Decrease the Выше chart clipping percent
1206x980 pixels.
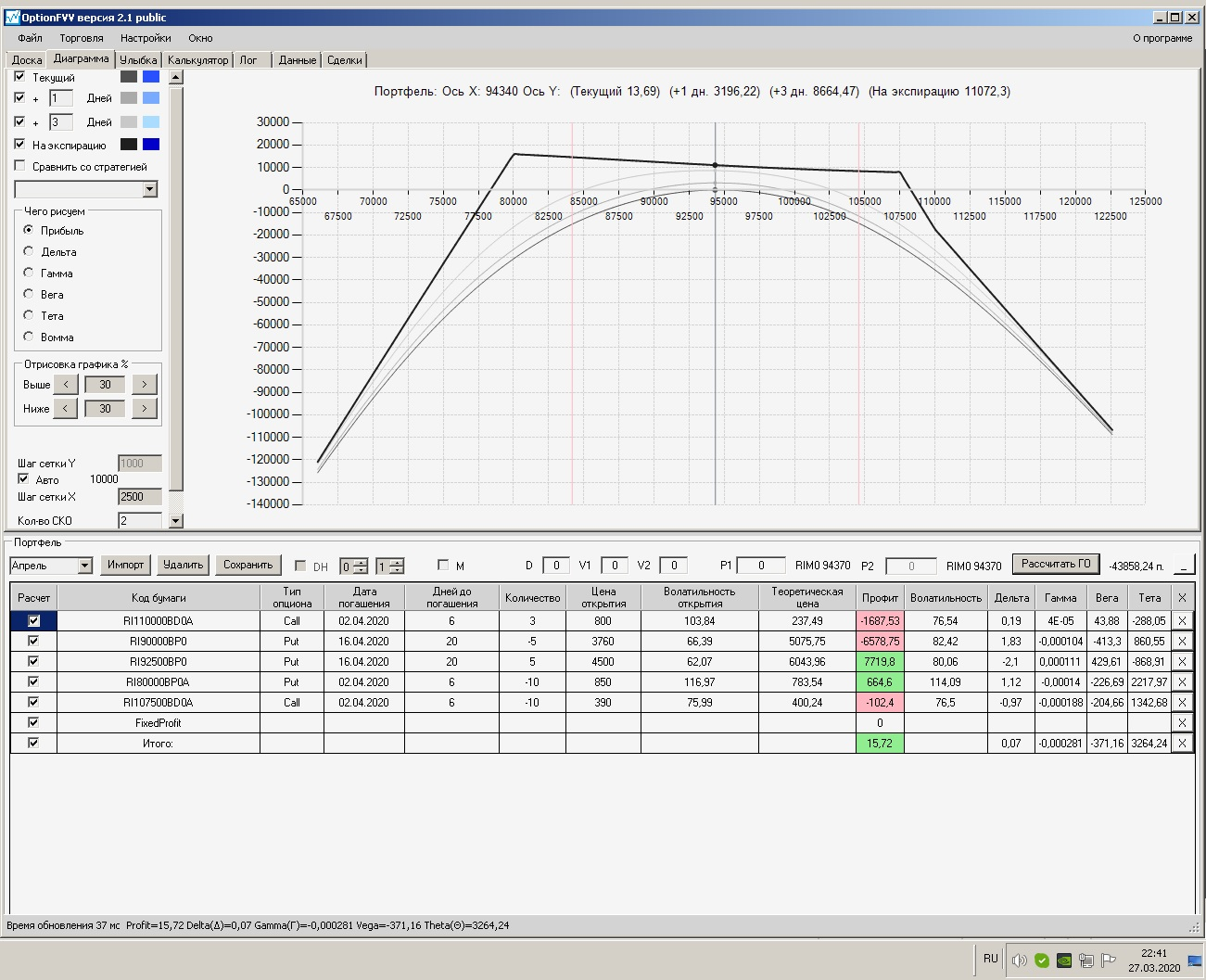(65, 384)
